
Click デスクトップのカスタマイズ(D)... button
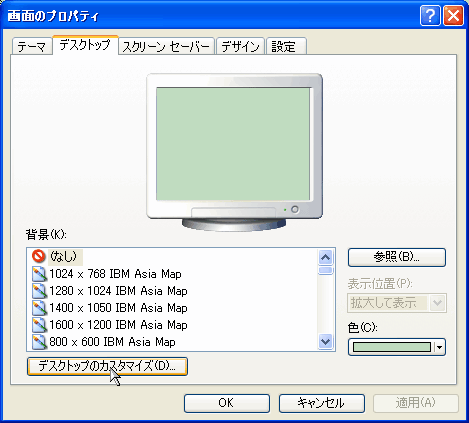click(107, 366)
